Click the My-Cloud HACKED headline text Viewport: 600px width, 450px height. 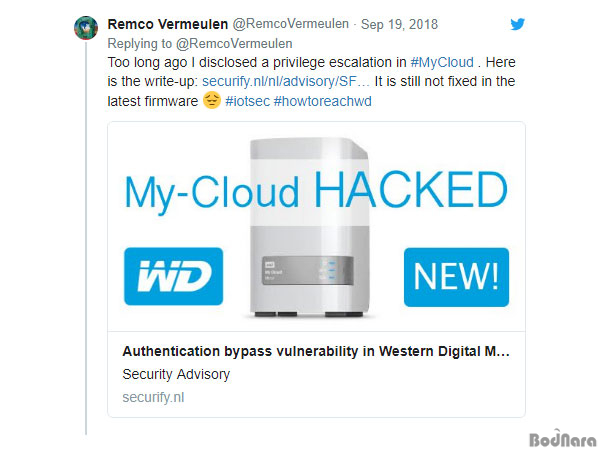click(316, 191)
